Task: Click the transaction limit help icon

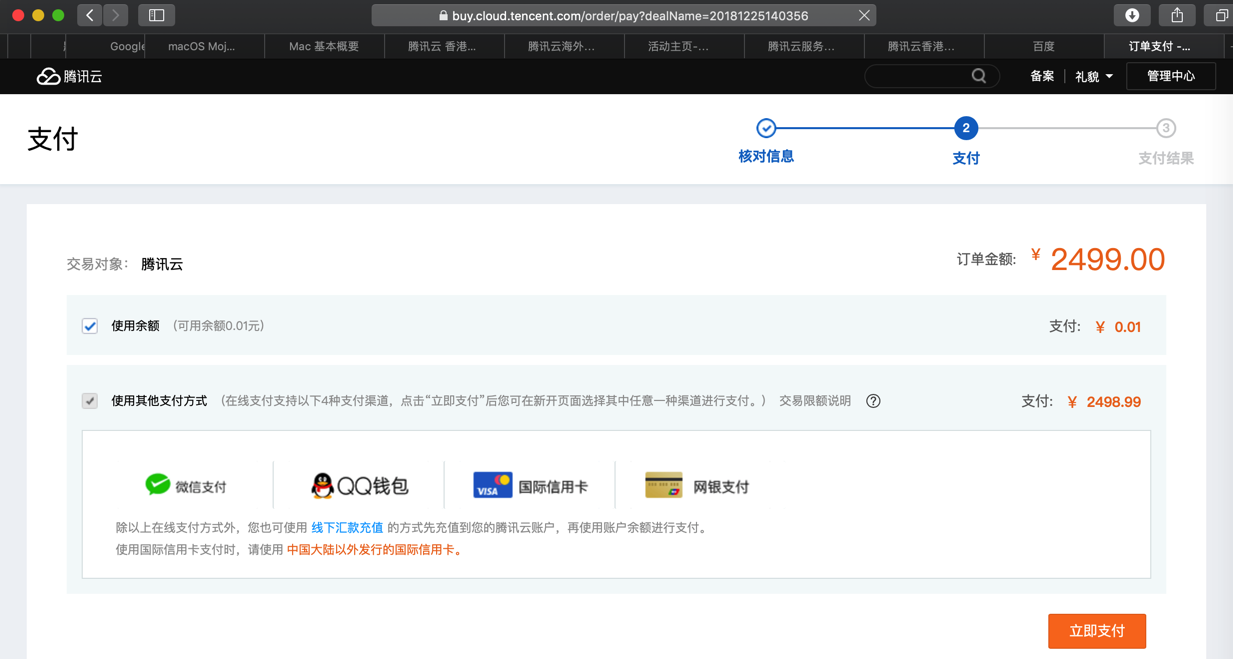Action: [873, 401]
